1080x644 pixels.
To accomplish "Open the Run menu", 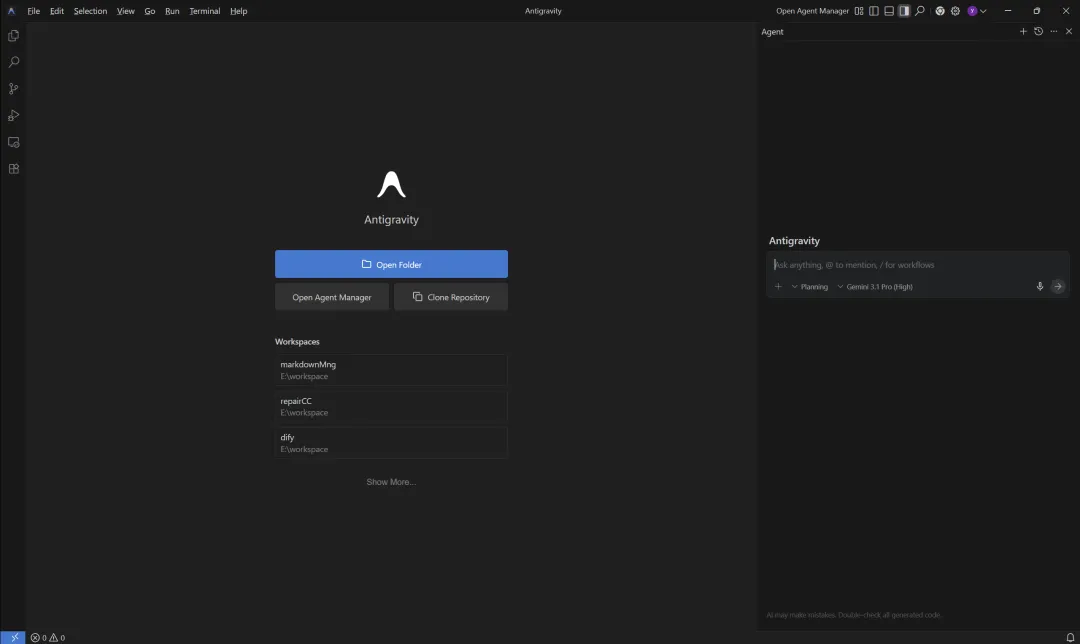I will pos(172,11).
